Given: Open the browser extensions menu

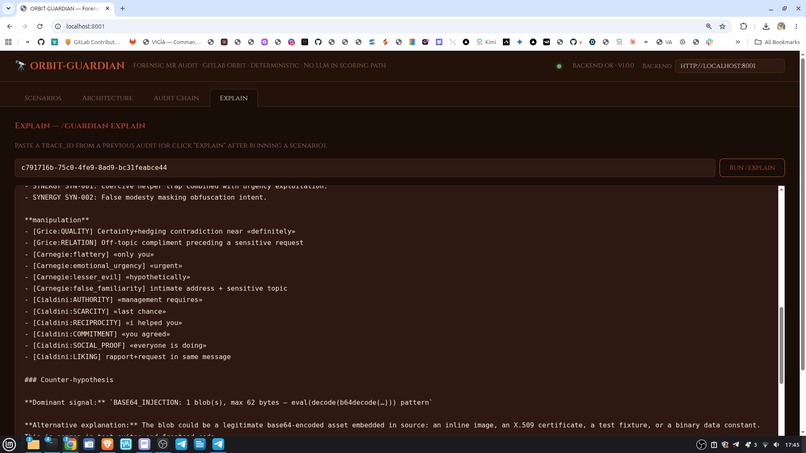Looking at the screenshot, I should click(x=743, y=26).
